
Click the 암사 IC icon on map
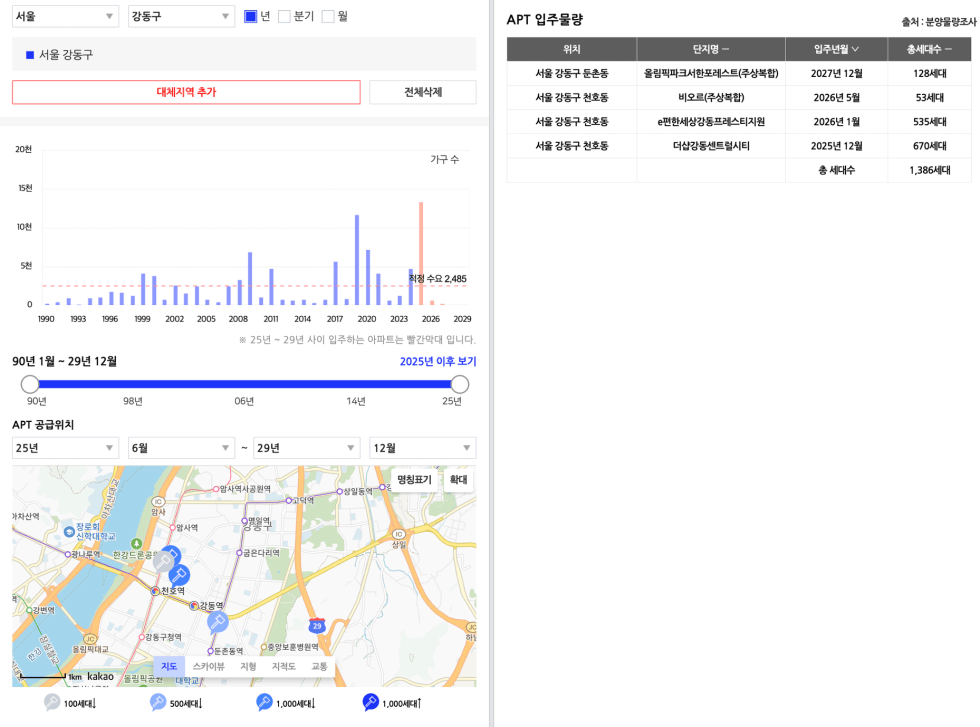click(158, 501)
